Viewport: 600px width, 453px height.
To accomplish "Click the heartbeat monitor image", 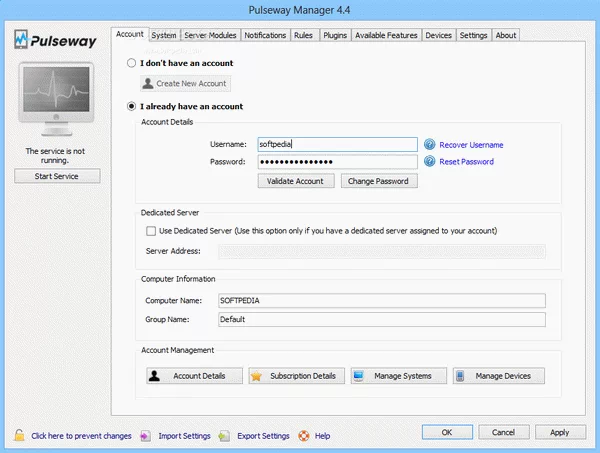I will click(56, 99).
